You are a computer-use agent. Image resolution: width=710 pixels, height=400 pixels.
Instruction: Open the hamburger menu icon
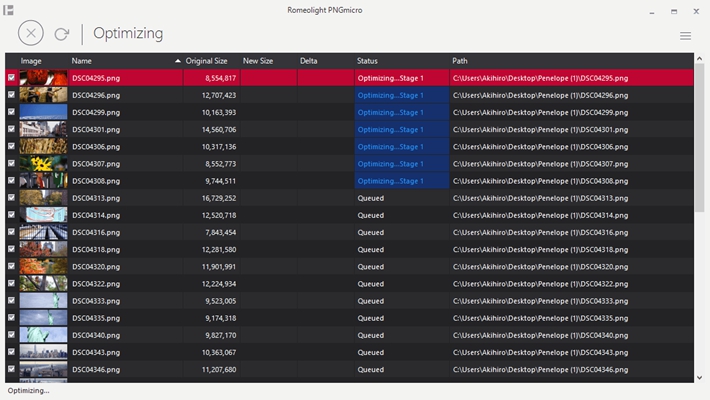coord(685,36)
